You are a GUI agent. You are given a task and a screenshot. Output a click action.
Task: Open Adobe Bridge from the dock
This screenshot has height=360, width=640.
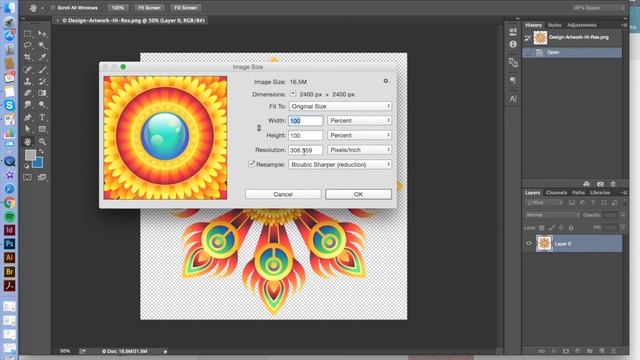coord(9,272)
